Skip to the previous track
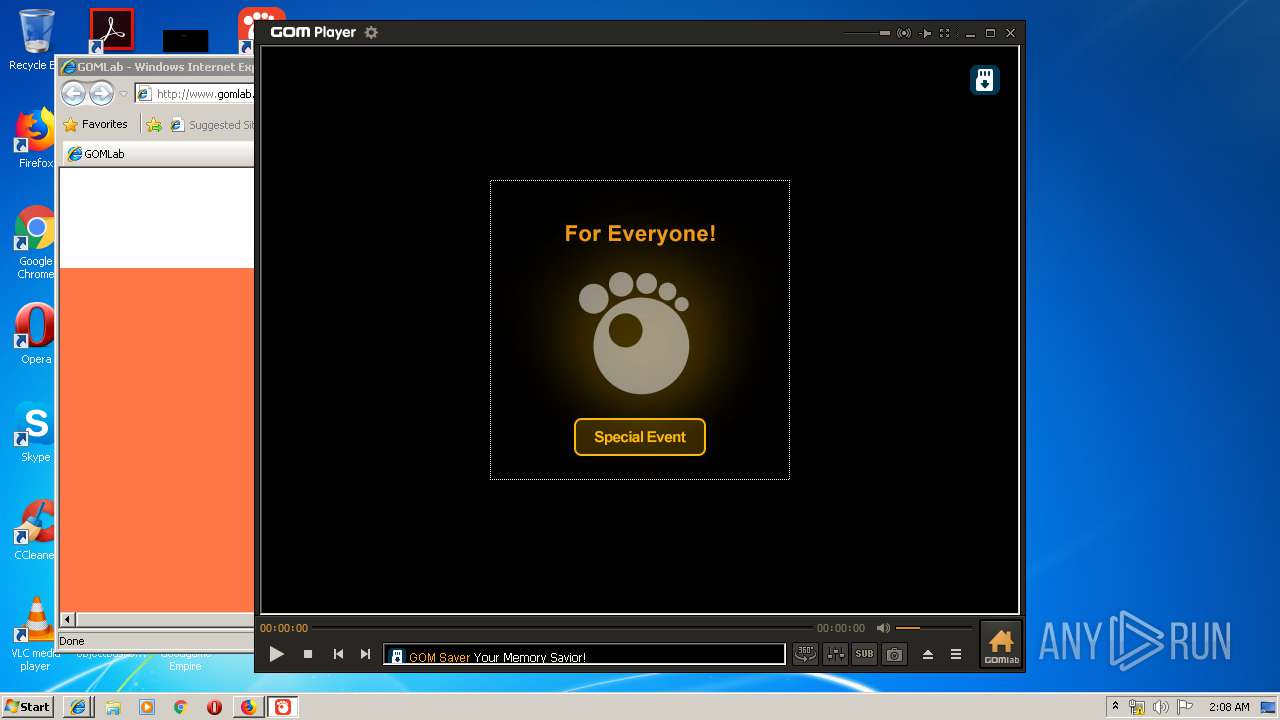 (338, 654)
